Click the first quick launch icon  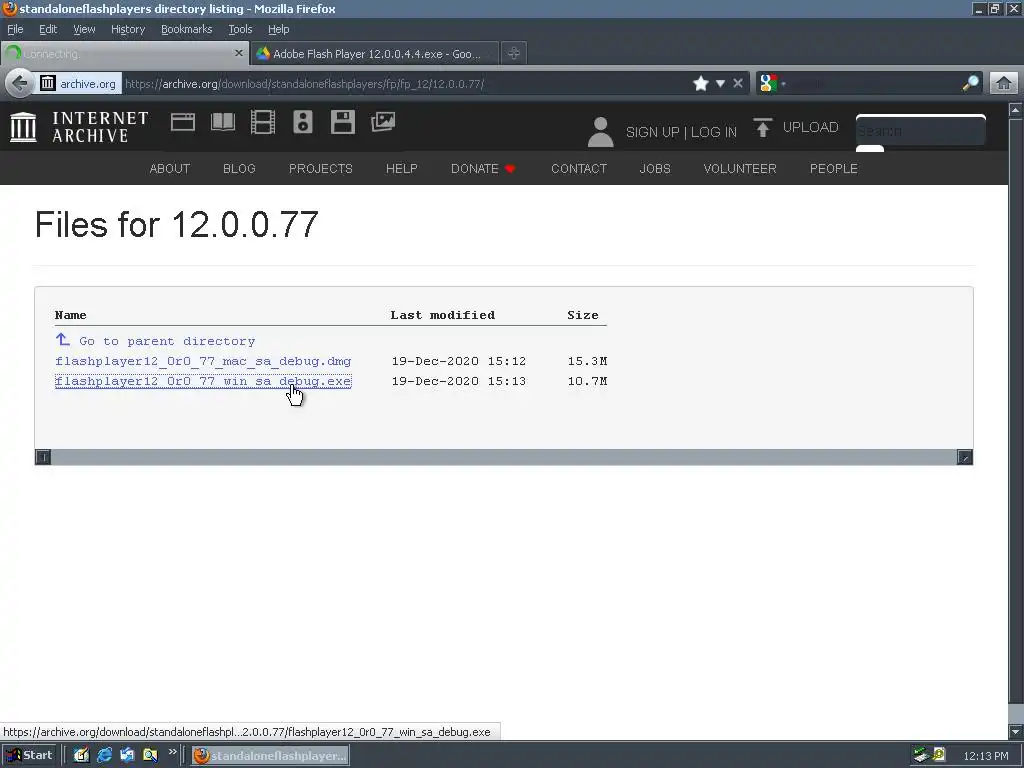pos(81,755)
